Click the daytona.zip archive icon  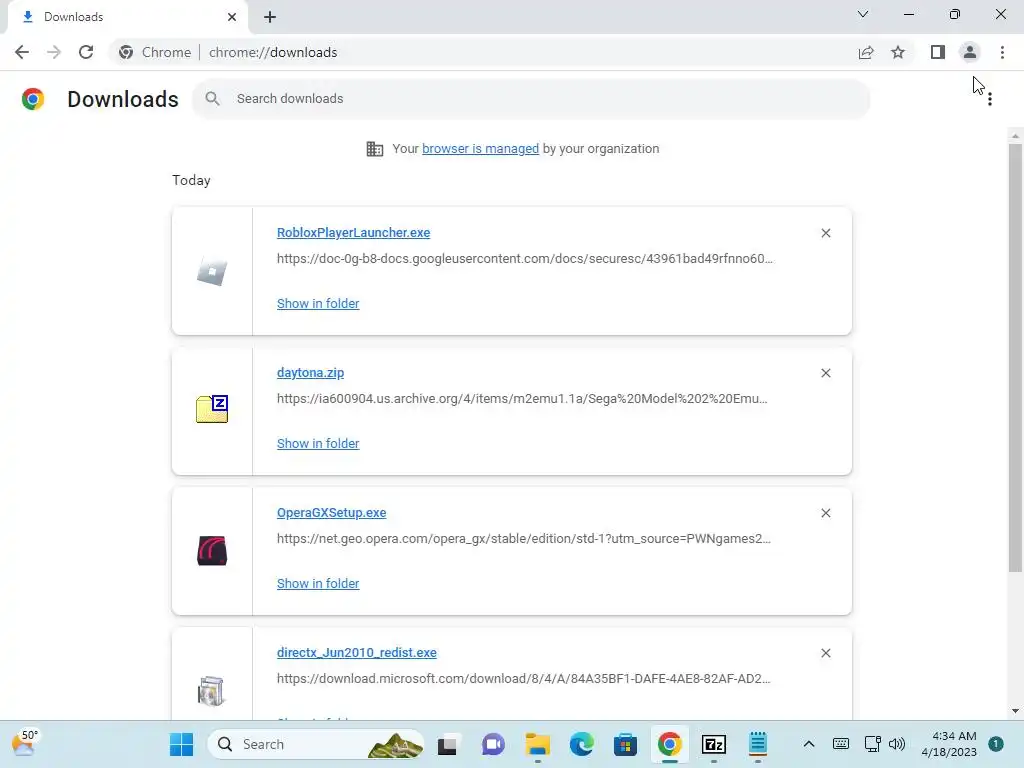[x=212, y=409]
